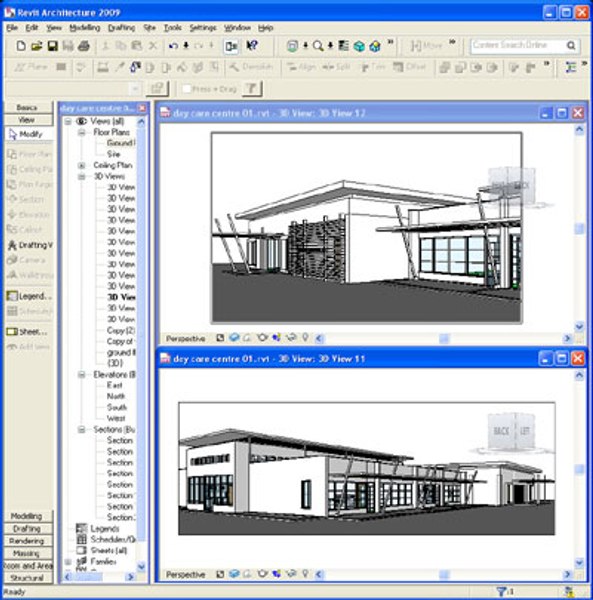Click the Undo arrow icon
593x600 pixels.
click(x=173, y=46)
